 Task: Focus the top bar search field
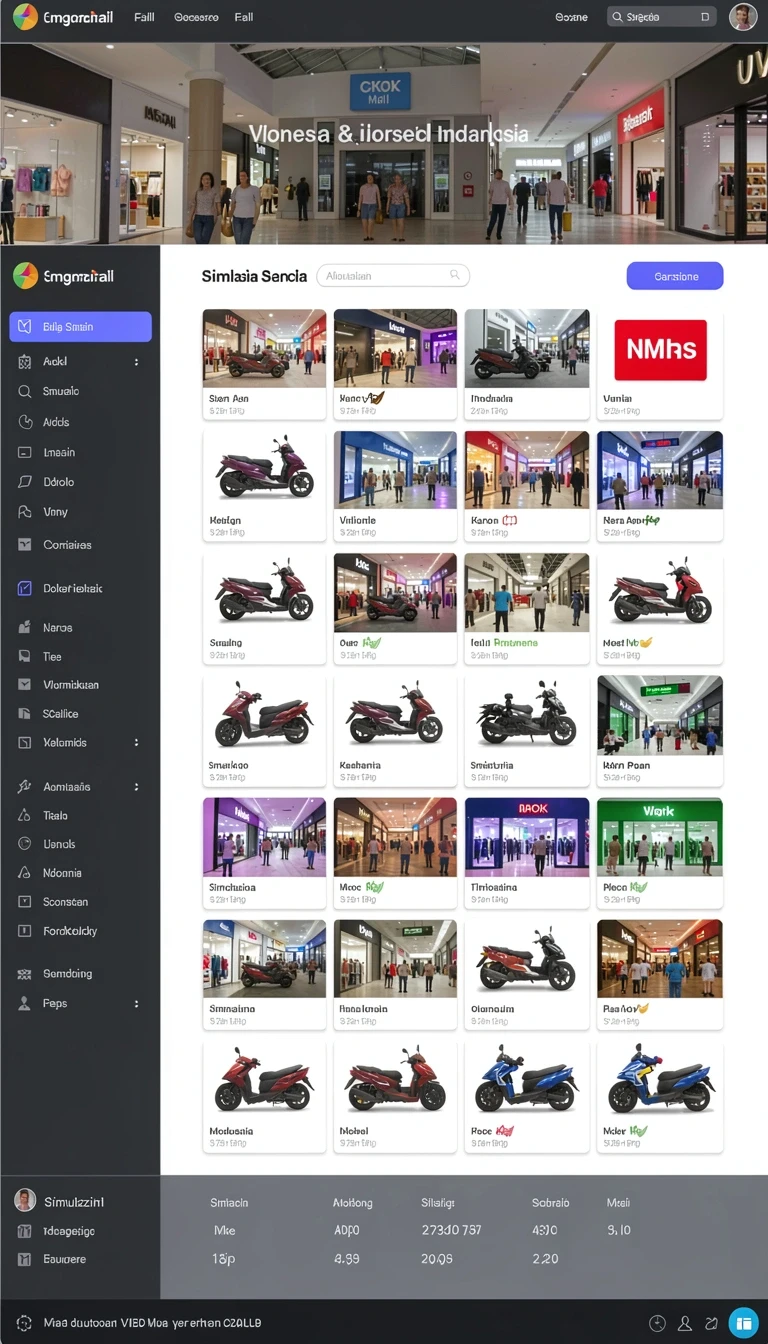coord(661,17)
